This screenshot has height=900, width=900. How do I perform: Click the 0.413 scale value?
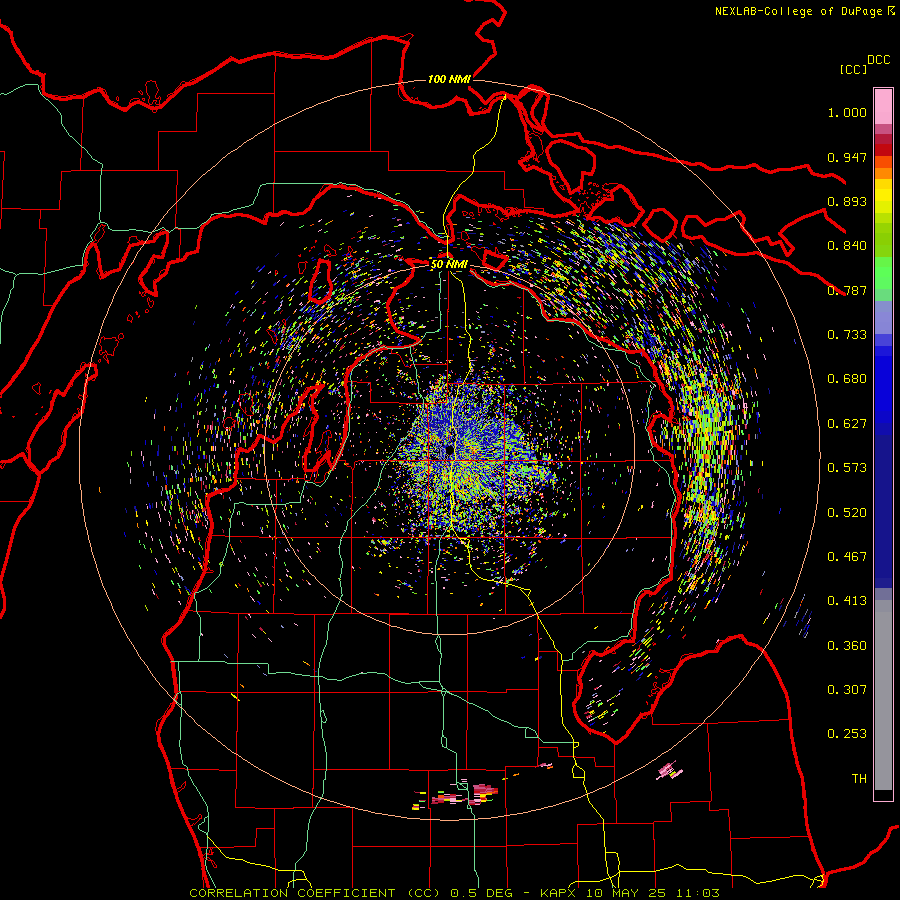pyautogui.click(x=847, y=601)
